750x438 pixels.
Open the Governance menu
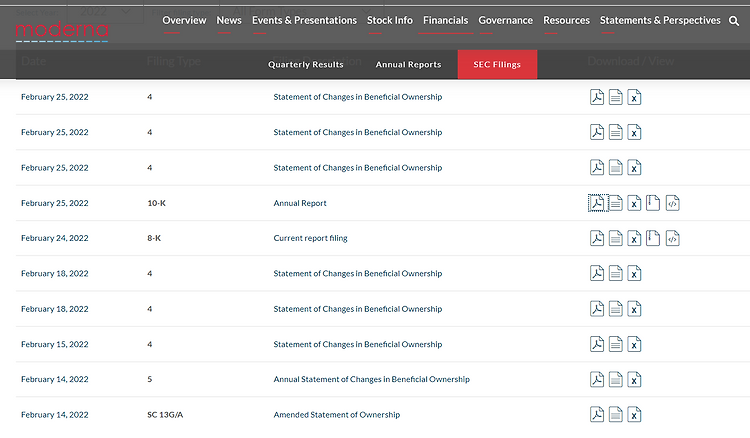506,20
